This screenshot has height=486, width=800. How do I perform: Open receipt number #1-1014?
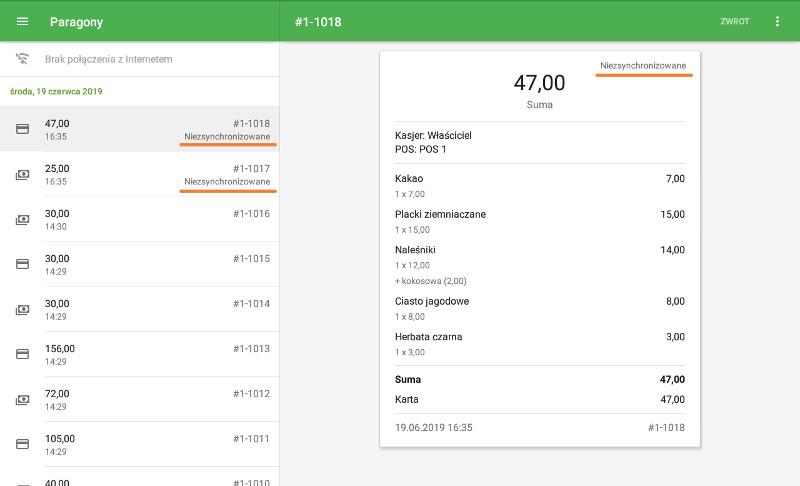[x=140, y=309]
